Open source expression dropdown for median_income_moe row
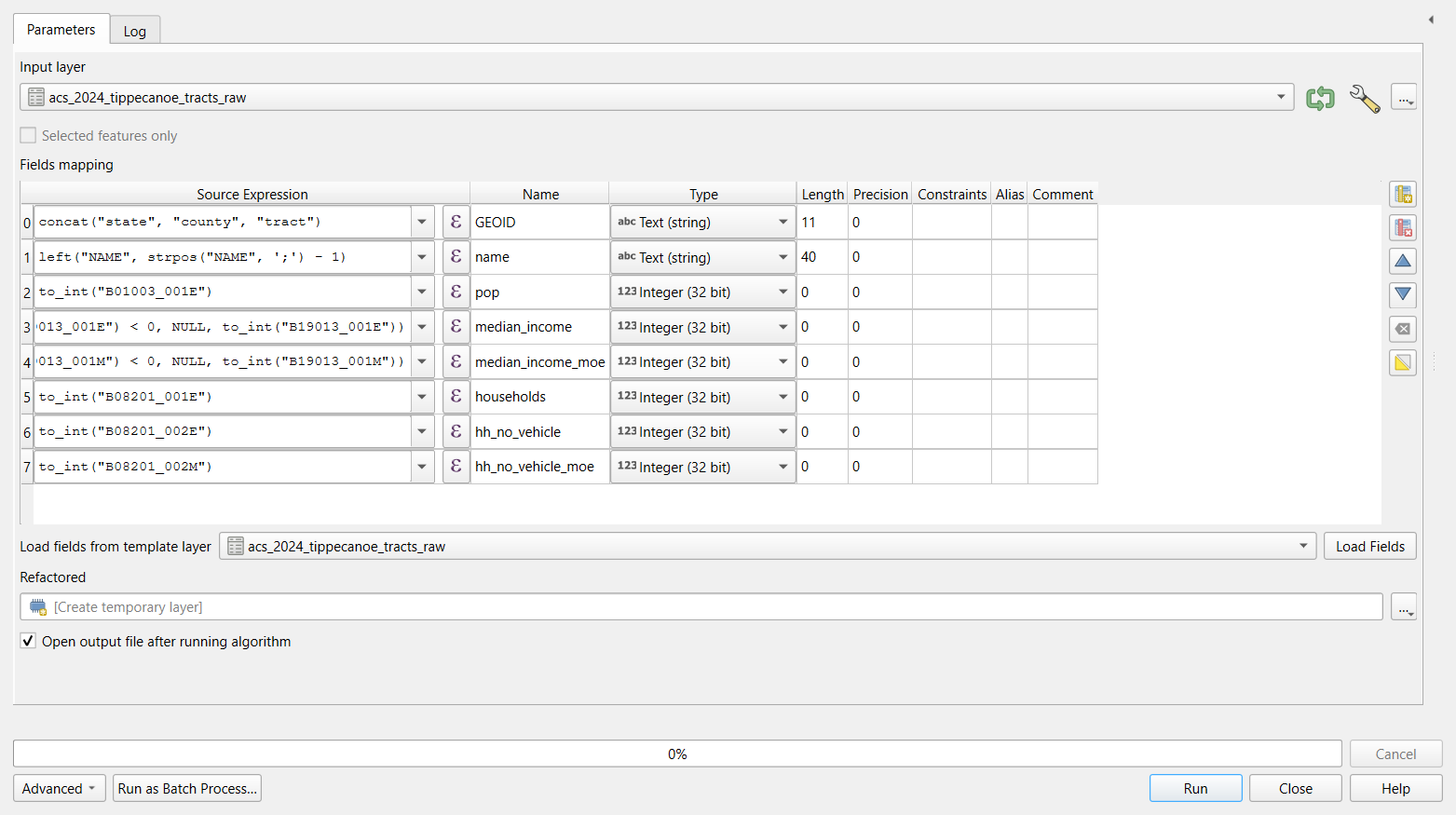Viewport: 1456px width, 815px height. point(422,361)
